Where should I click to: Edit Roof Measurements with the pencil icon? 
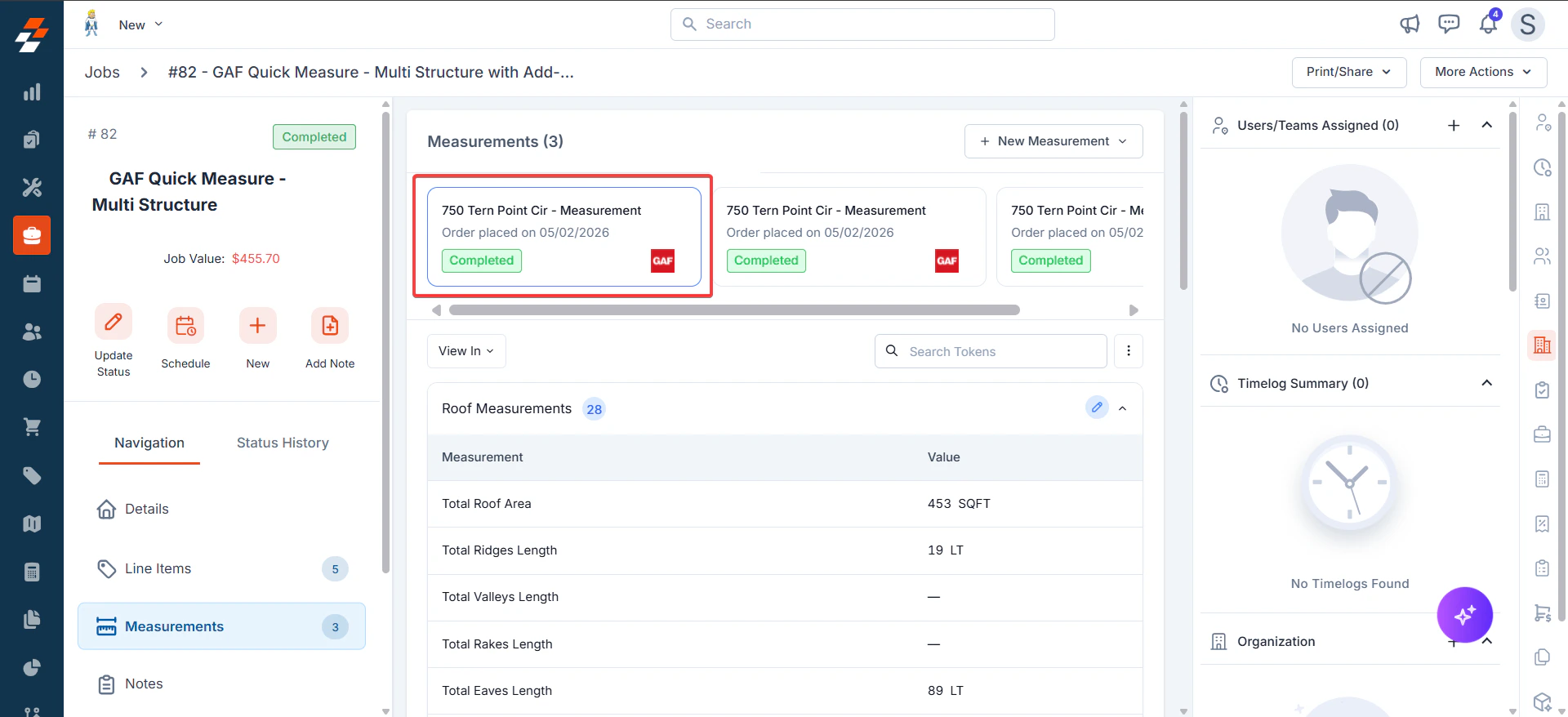[1097, 407]
